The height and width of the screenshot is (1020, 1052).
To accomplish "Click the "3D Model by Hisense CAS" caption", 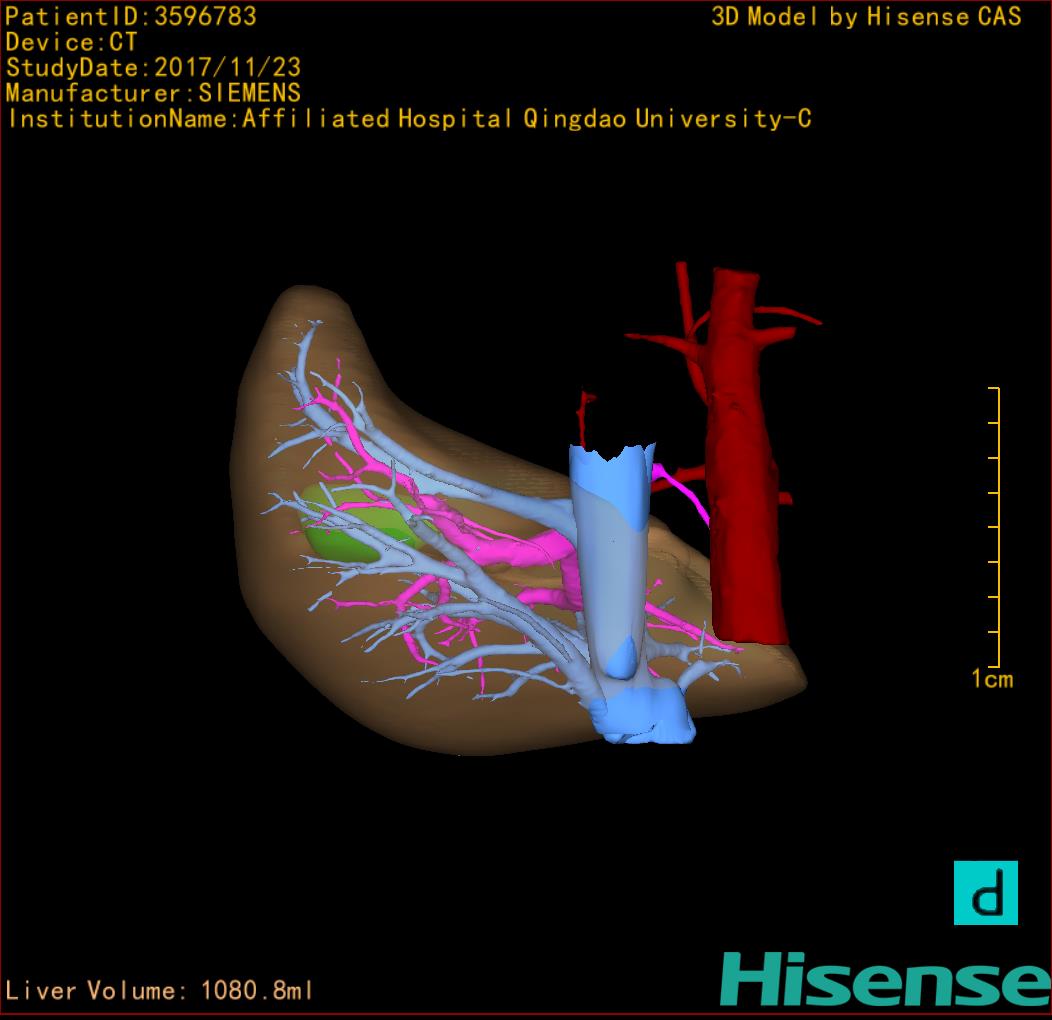I will 866,16.
